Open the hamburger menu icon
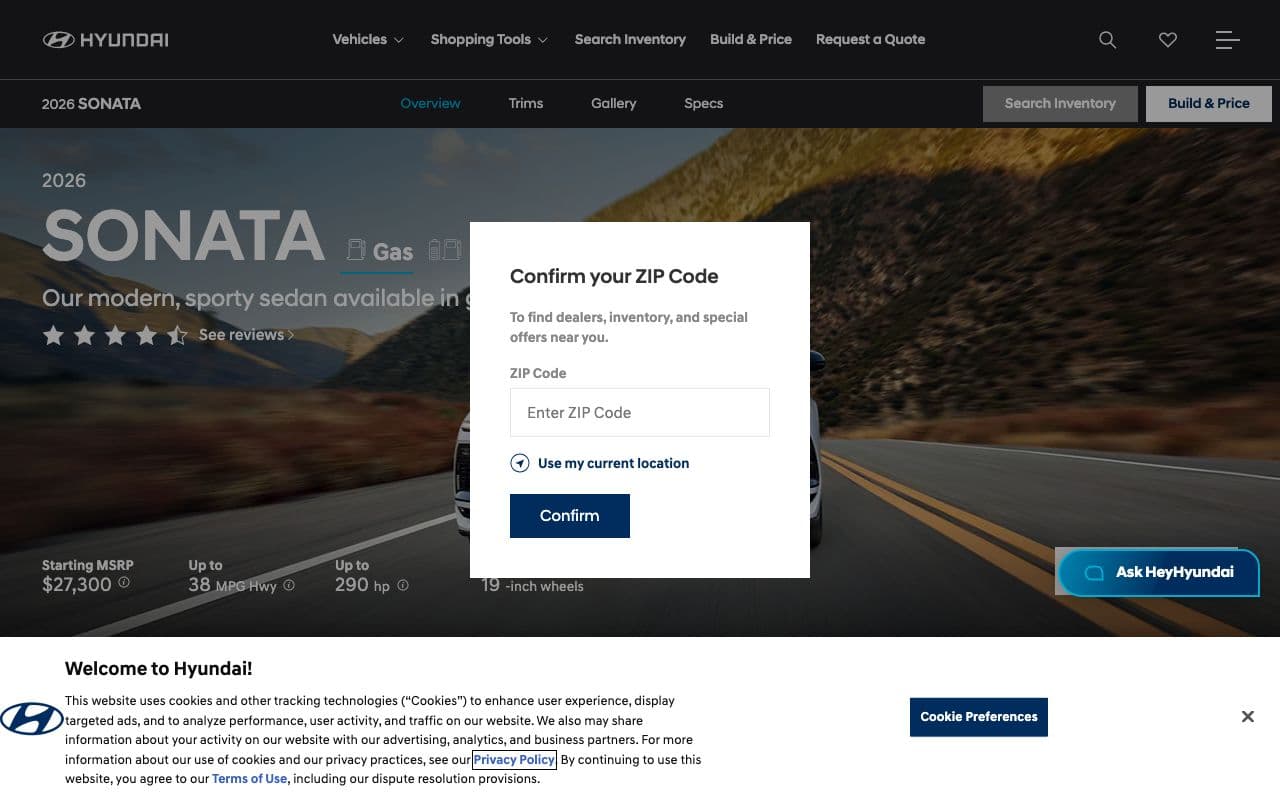1280x800 pixels. pyautogui.click(x=1228, y=40)
